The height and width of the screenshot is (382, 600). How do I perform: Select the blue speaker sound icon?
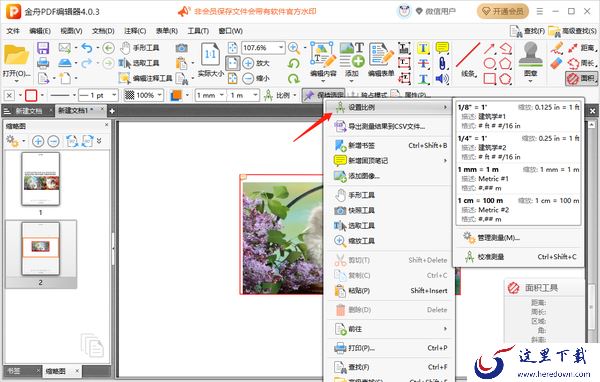pos(442,79)
